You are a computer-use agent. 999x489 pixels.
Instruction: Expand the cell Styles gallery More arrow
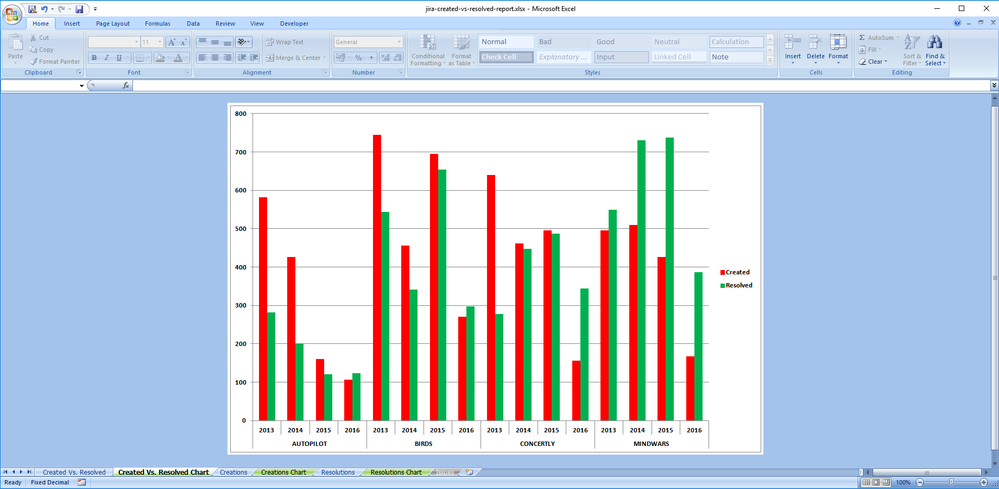pyautogui.click(x=770, y=60)
